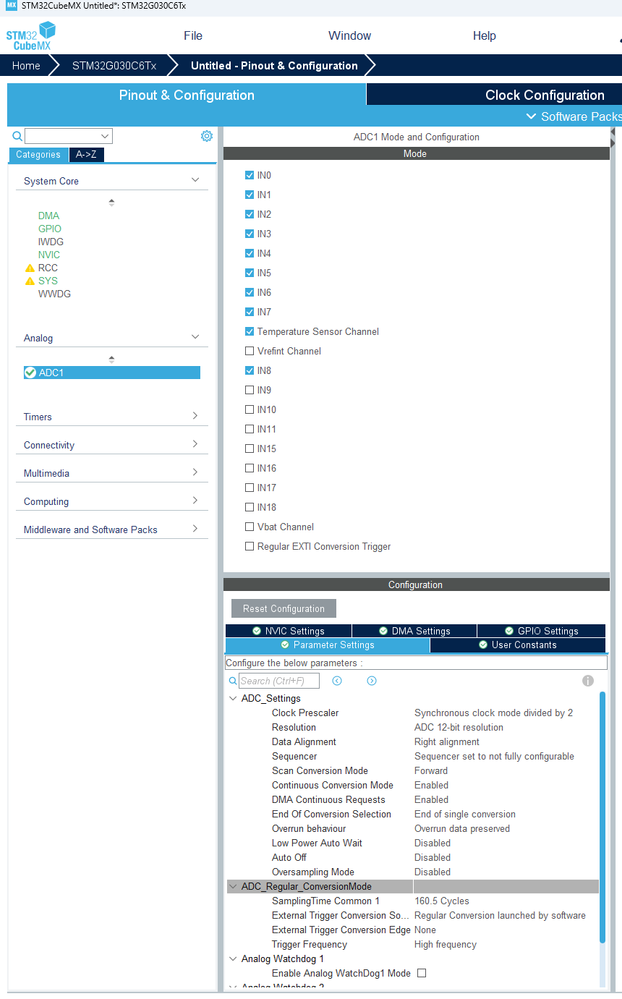622x999 pixels.
Task: Open the Software Packs dropdown
Action: click(574, 117)
